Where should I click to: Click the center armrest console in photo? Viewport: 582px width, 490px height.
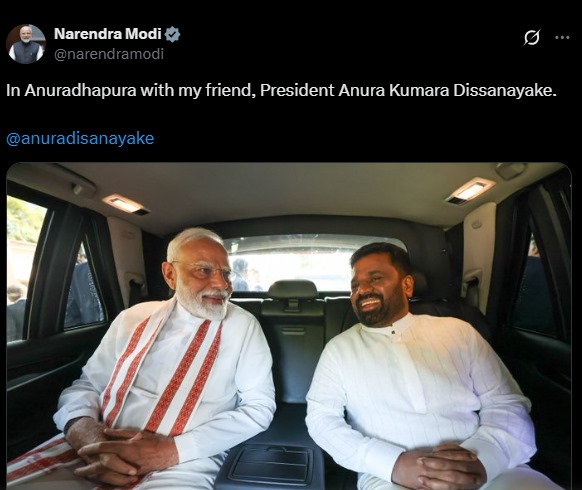(x=271, y=464)
